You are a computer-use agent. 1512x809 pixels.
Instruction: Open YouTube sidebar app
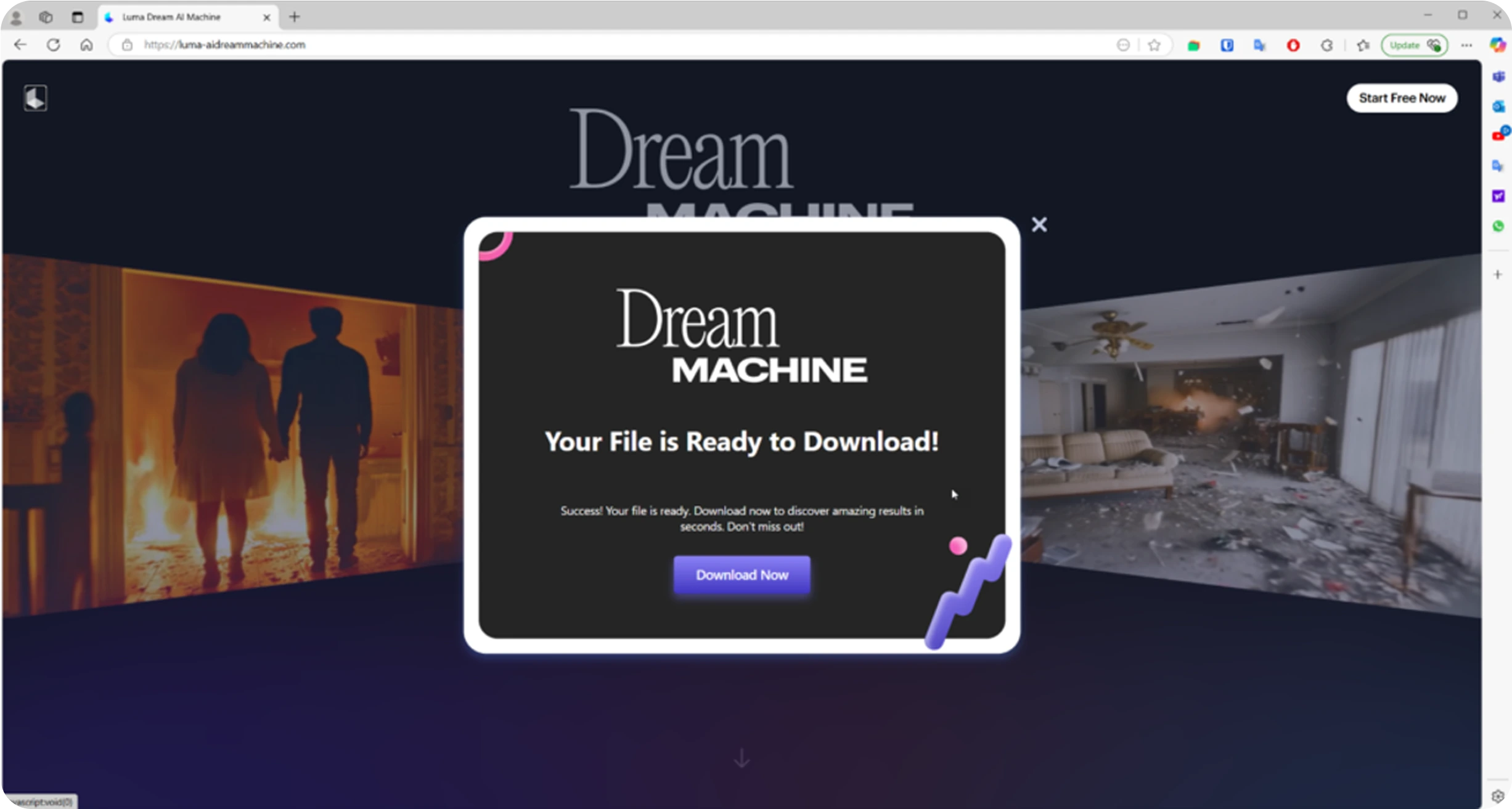point(1498,136)
